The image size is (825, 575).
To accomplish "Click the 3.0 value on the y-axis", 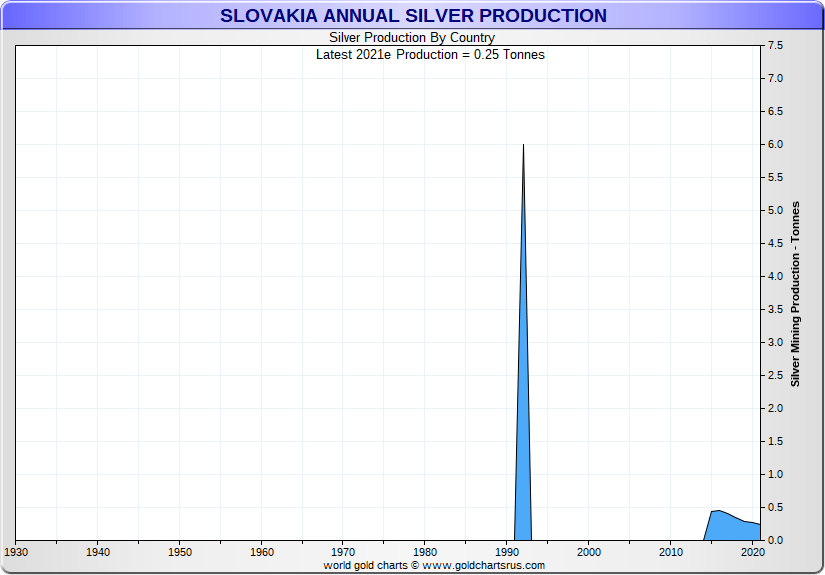I will pyautogui.click(x=774, y=343).
